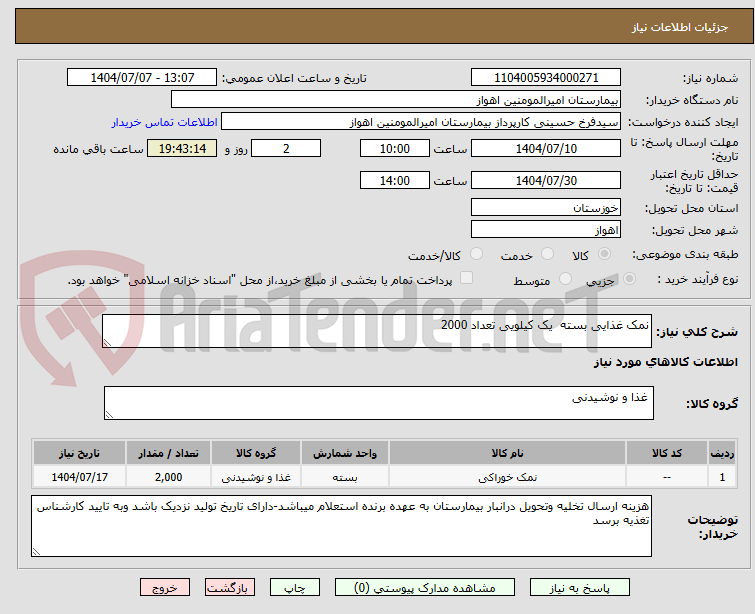
Task: Click the request creator field سیدفرخ حسینی
Action: [421, 122]
